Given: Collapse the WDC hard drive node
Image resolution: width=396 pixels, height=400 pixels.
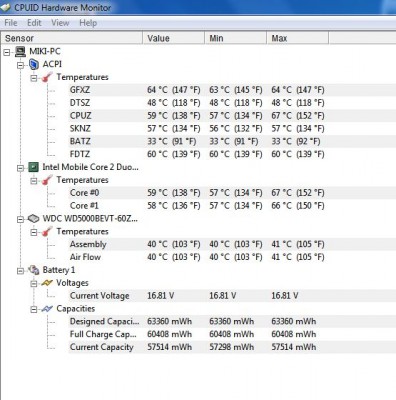Looking at the screenshot, I should pos(20,219).
